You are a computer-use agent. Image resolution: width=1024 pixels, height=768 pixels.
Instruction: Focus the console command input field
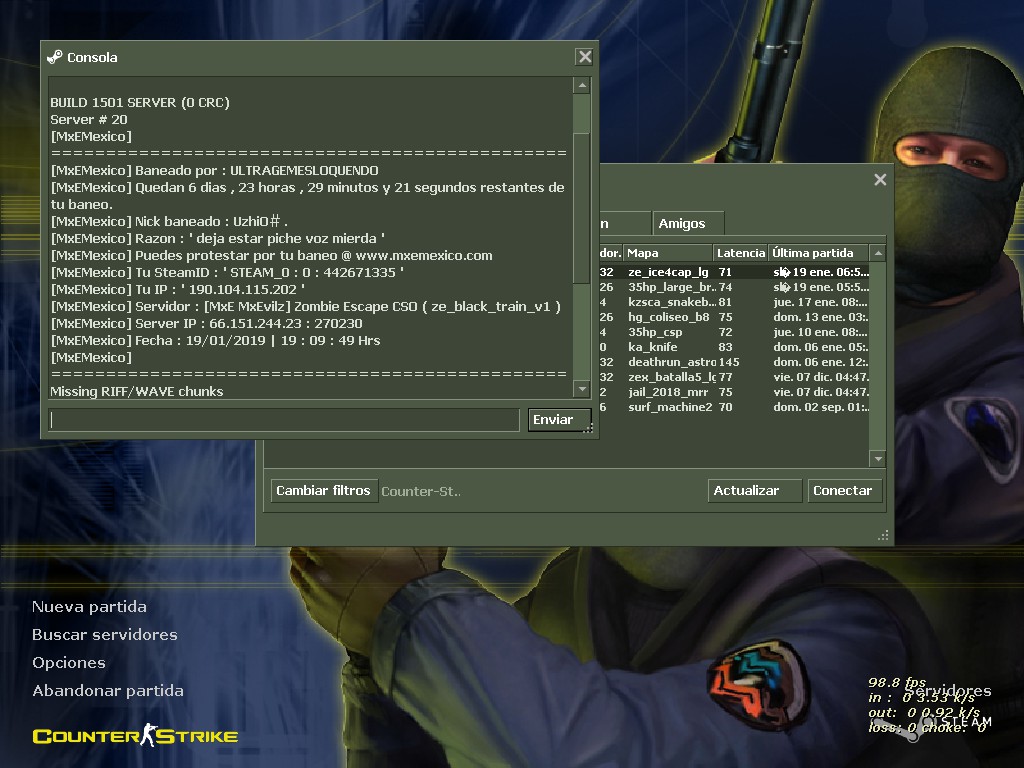point(284,420)
